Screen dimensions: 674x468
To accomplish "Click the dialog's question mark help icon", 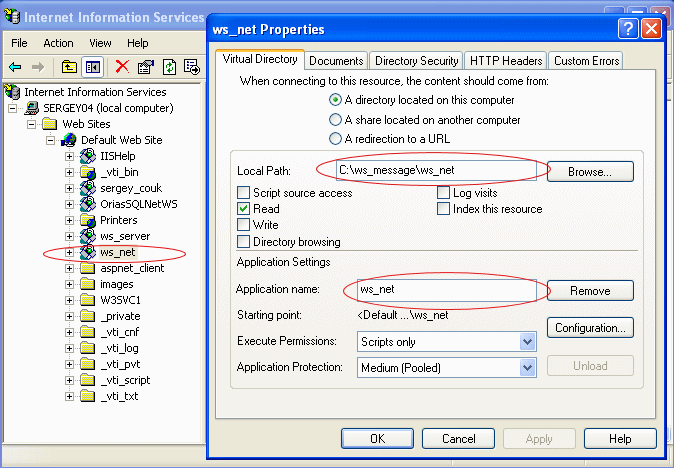I will click(x=628, y=29).
